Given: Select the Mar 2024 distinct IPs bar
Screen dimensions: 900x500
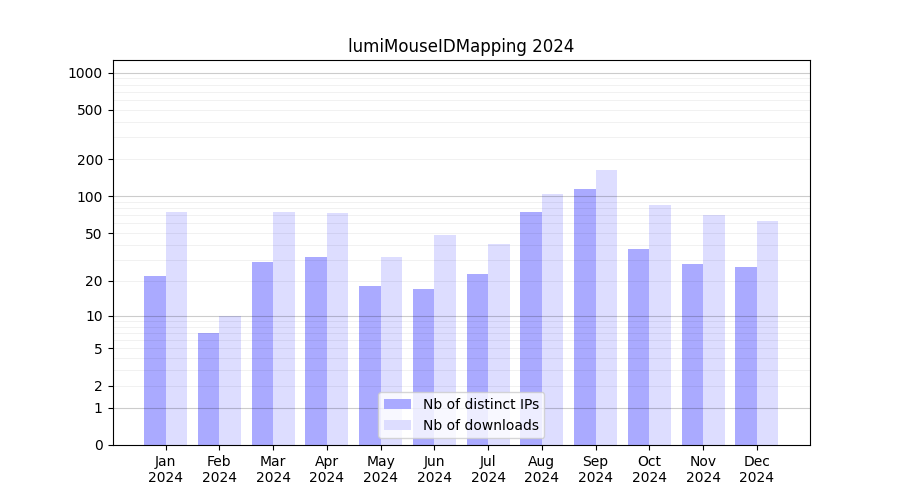Looking at the screenshot, I should (262, 353).
